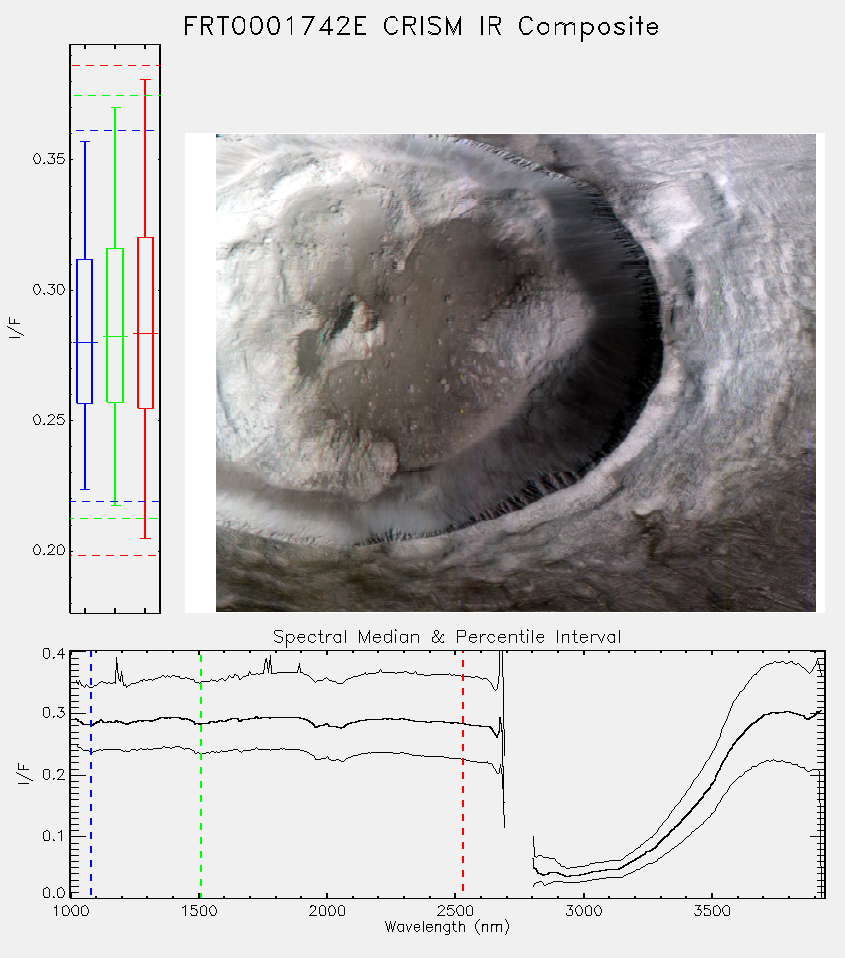Click the spike in upper spectrum near 1200
Screen dimensions: 845x958
click(x=117, y=671)
